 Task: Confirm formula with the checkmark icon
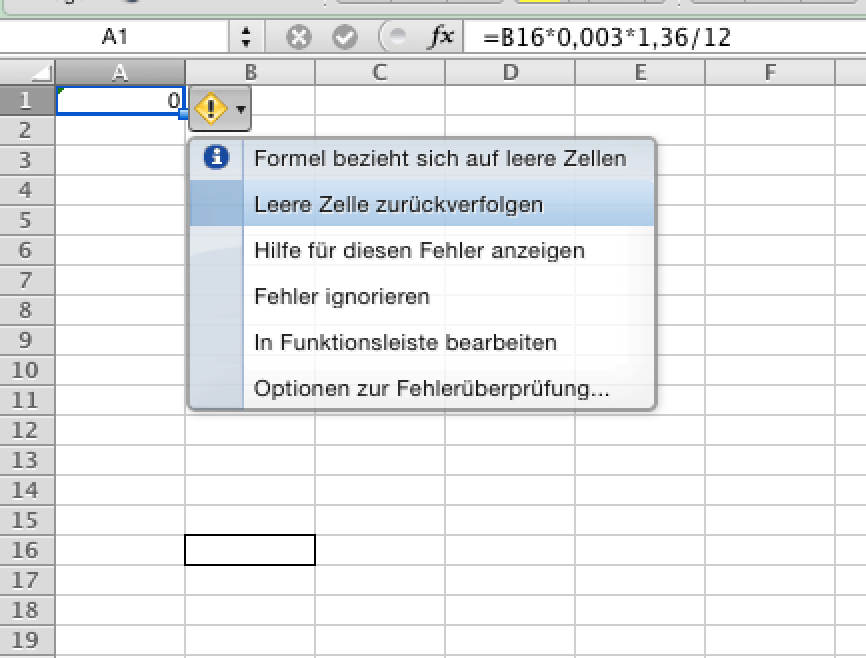point(345,37)
